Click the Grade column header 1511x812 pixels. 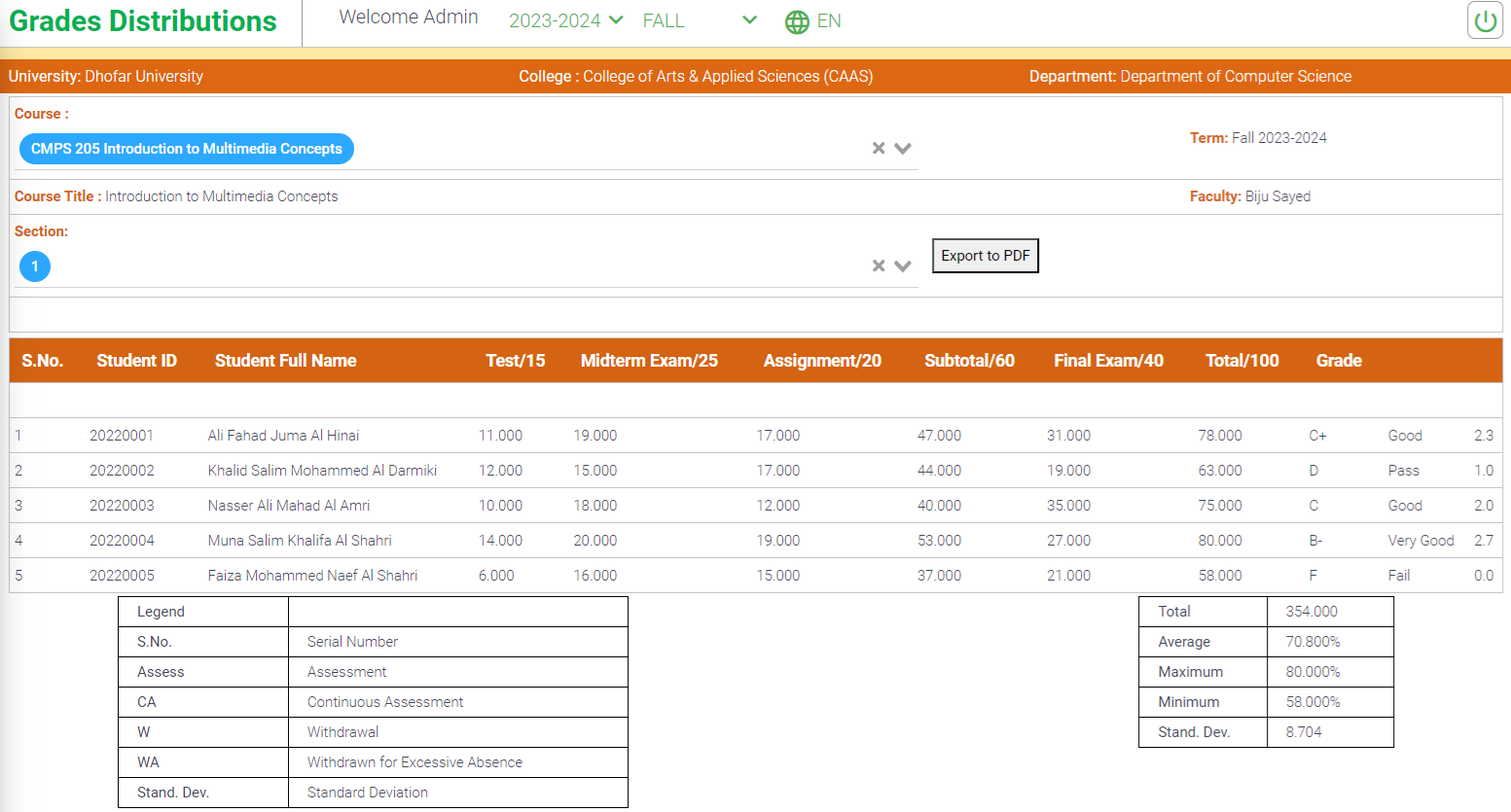pyautogui.click(x=1338, y=361)
